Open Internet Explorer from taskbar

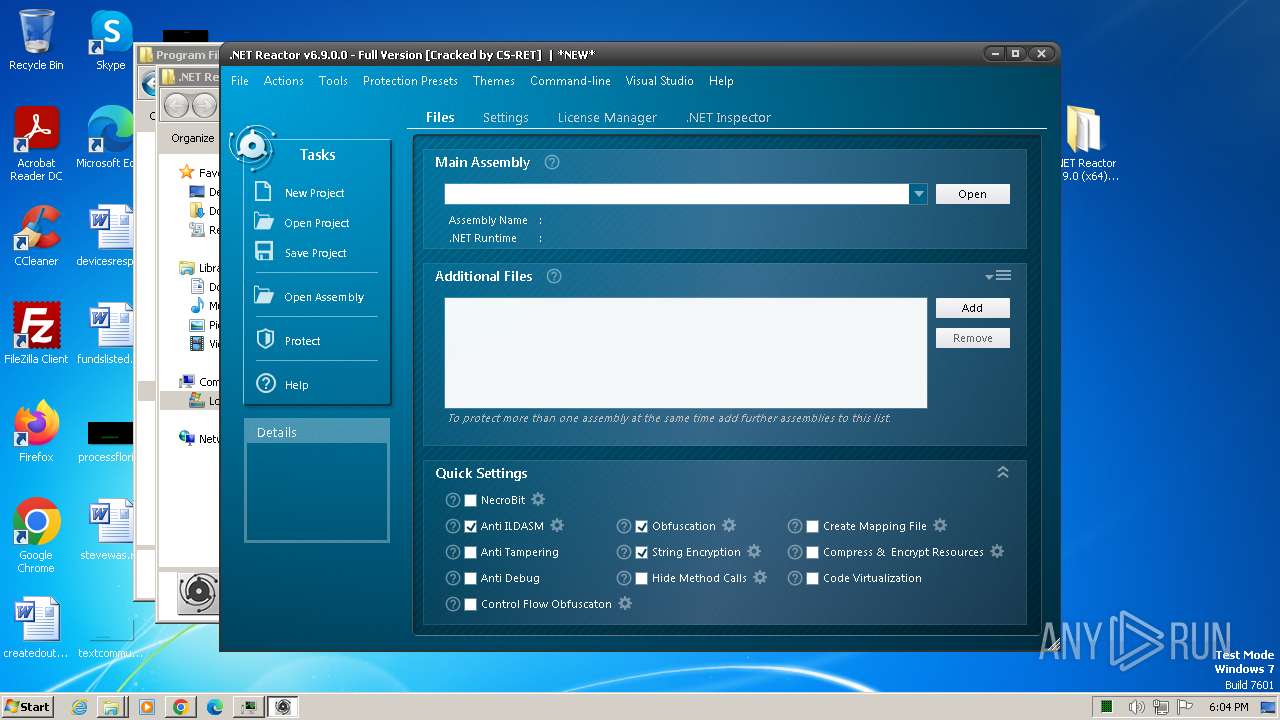(79, 707)
